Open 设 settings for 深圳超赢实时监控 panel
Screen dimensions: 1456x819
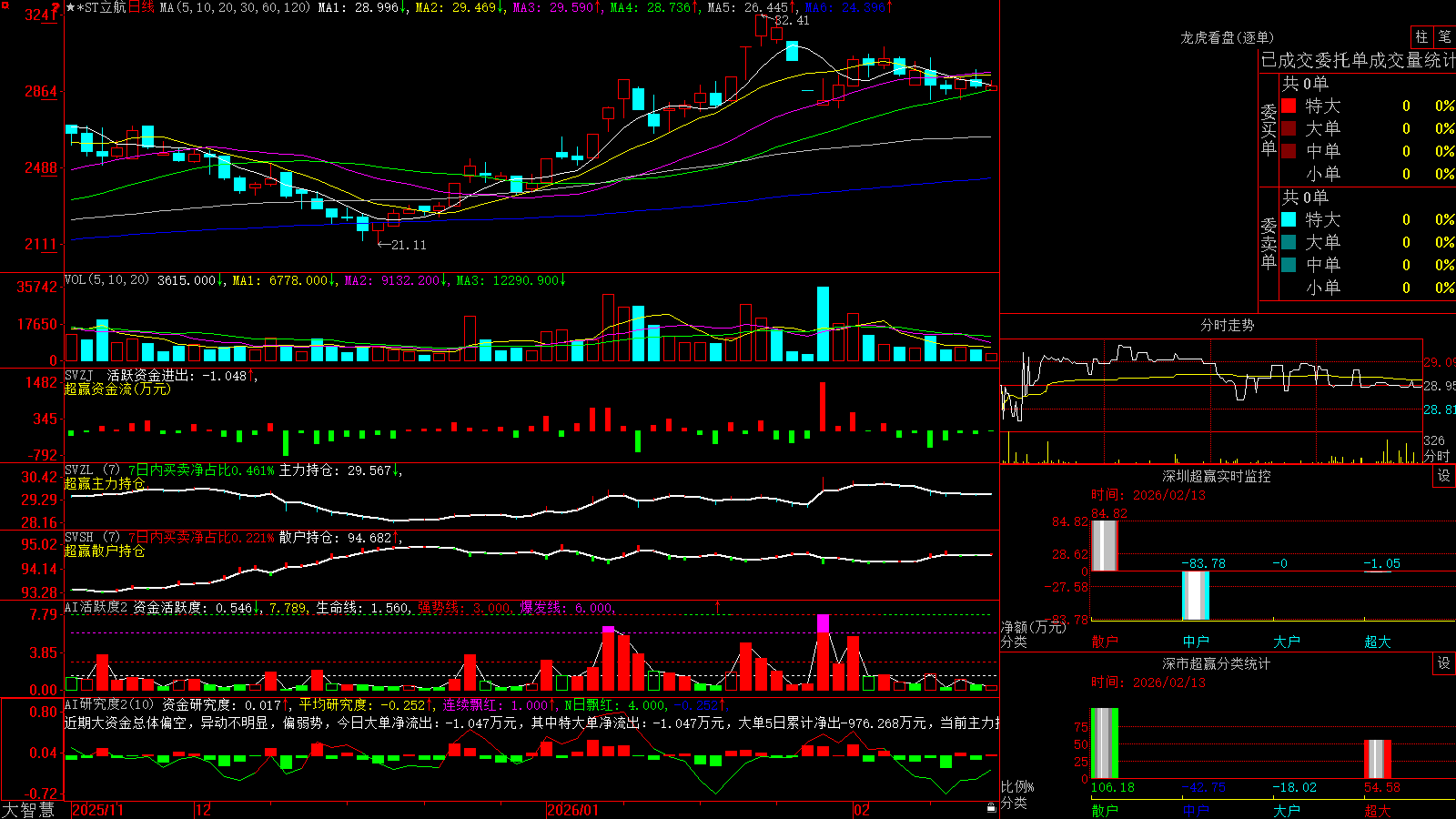point(1444,476)
